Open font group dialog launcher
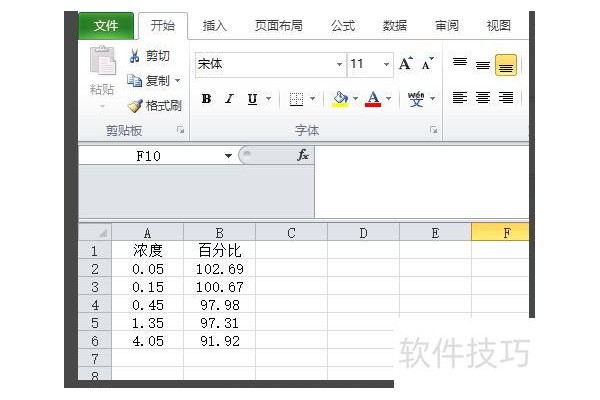This screenshot has width=600, height=400. pyautogui.click(x=434, y=130)
